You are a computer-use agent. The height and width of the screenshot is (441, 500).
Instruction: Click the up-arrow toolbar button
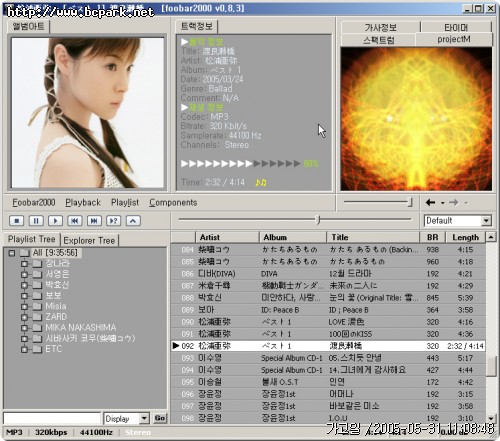pos(133,221)
